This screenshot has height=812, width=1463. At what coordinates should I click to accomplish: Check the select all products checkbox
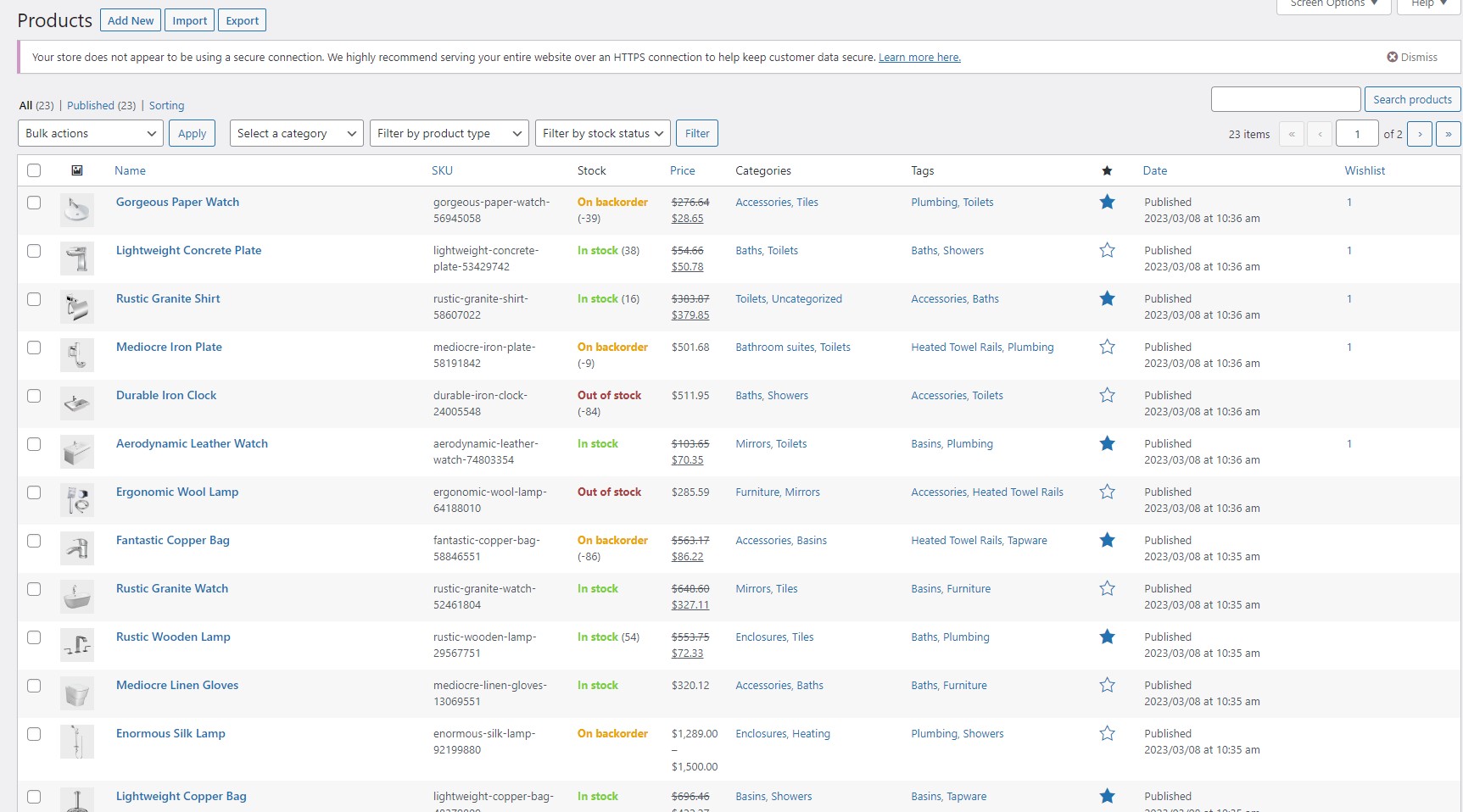coord(34,170)
